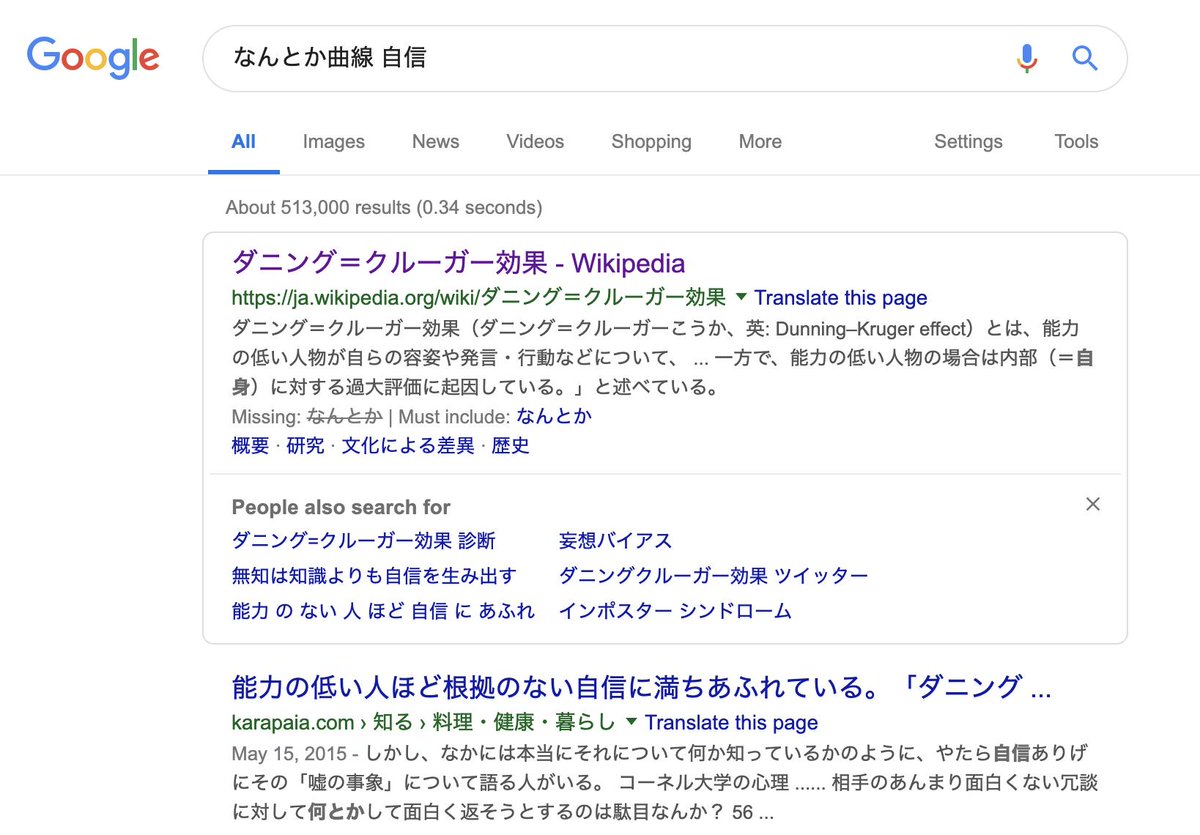
Task: Open the 概要 sitelink
Action: point(250,446)
